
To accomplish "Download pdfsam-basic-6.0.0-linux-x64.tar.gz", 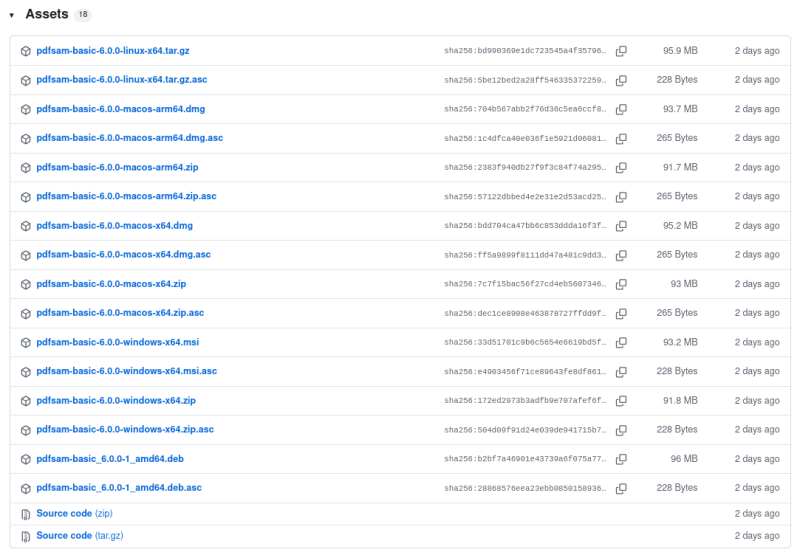I will pyautogui.click(x=113, y=51).
